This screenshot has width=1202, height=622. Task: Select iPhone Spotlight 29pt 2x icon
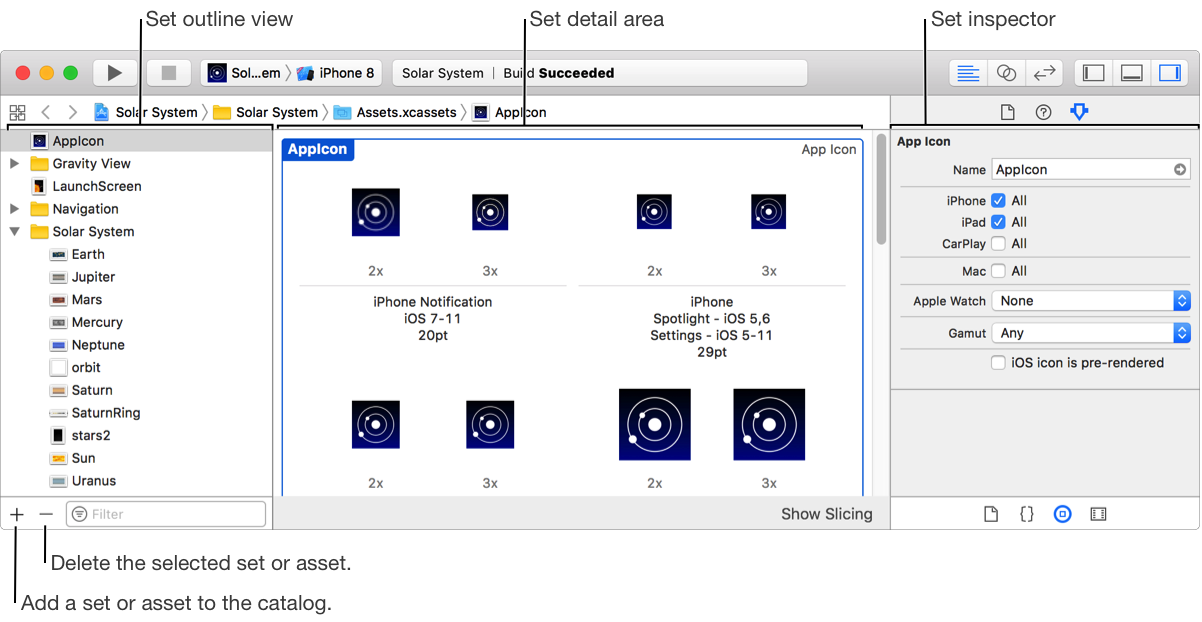654,212
